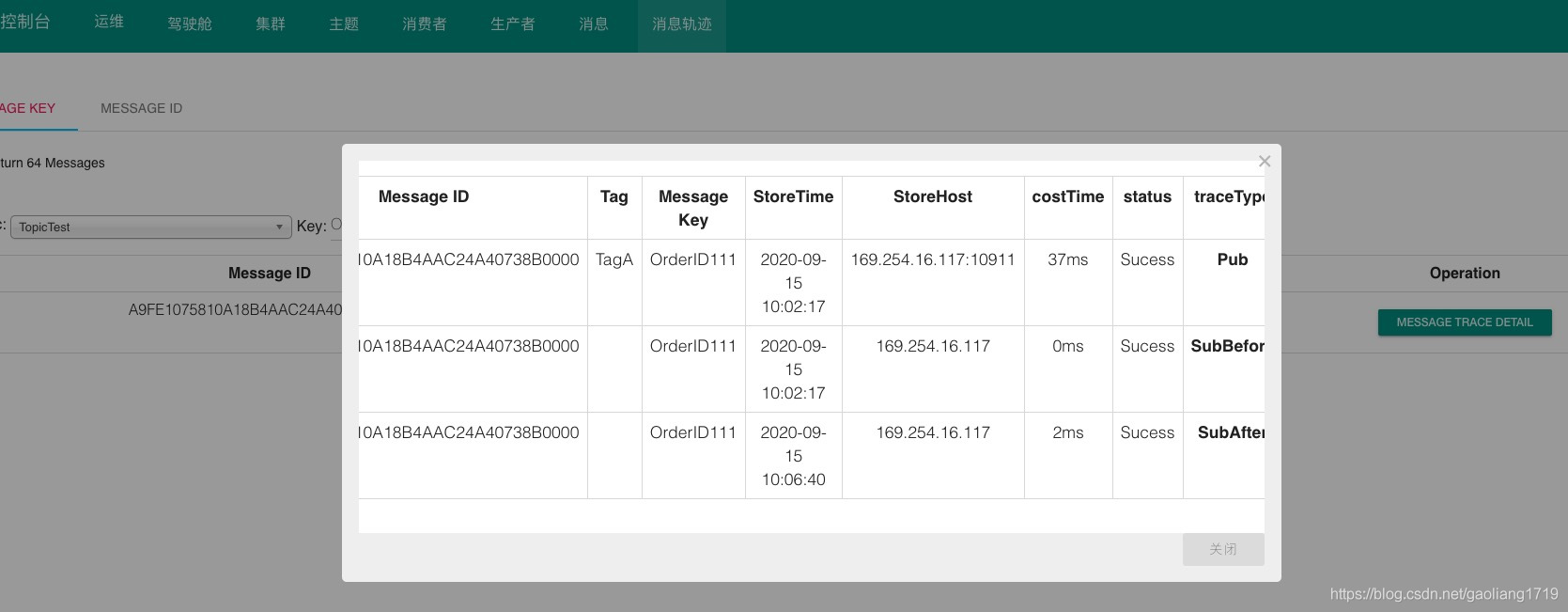Click the 控制台 console logo text
This screenshot has height=612, width=1568.
coord(25,22)
